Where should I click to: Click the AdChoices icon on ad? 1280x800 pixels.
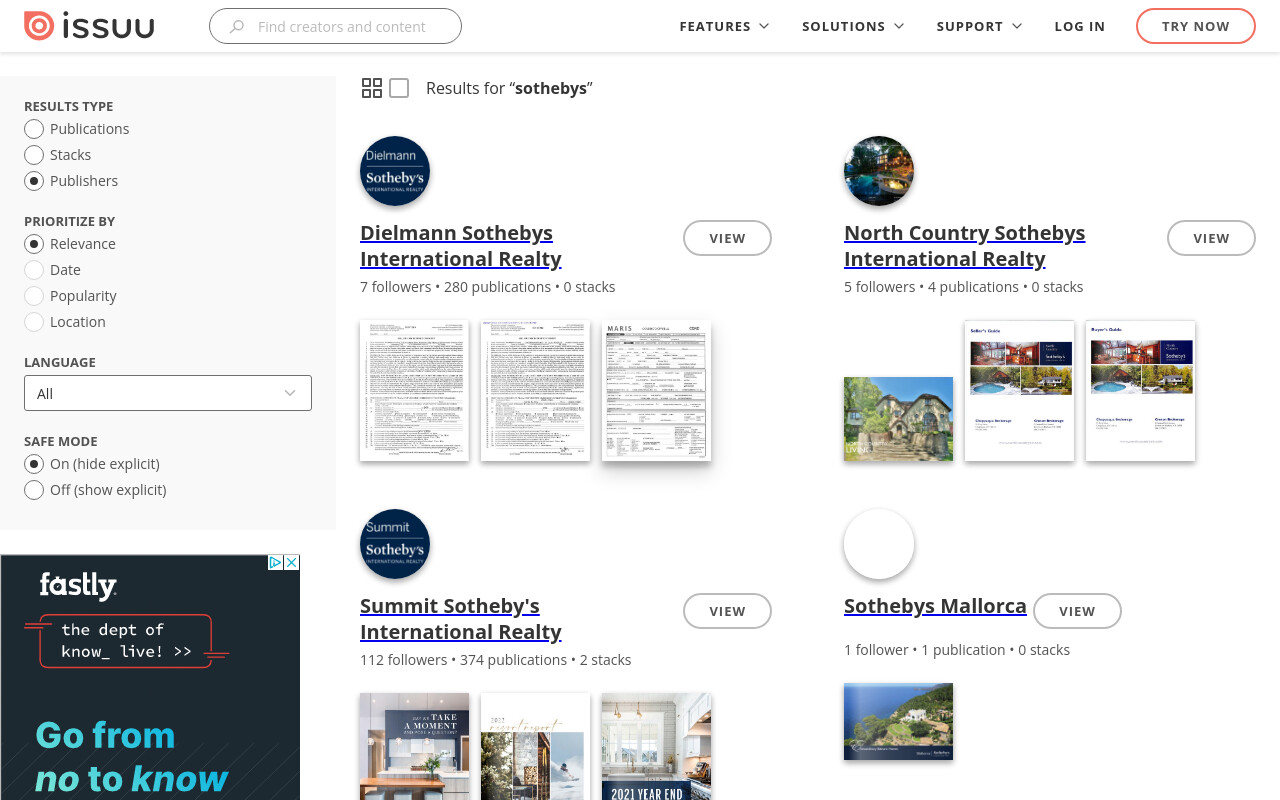coord(276,563)
